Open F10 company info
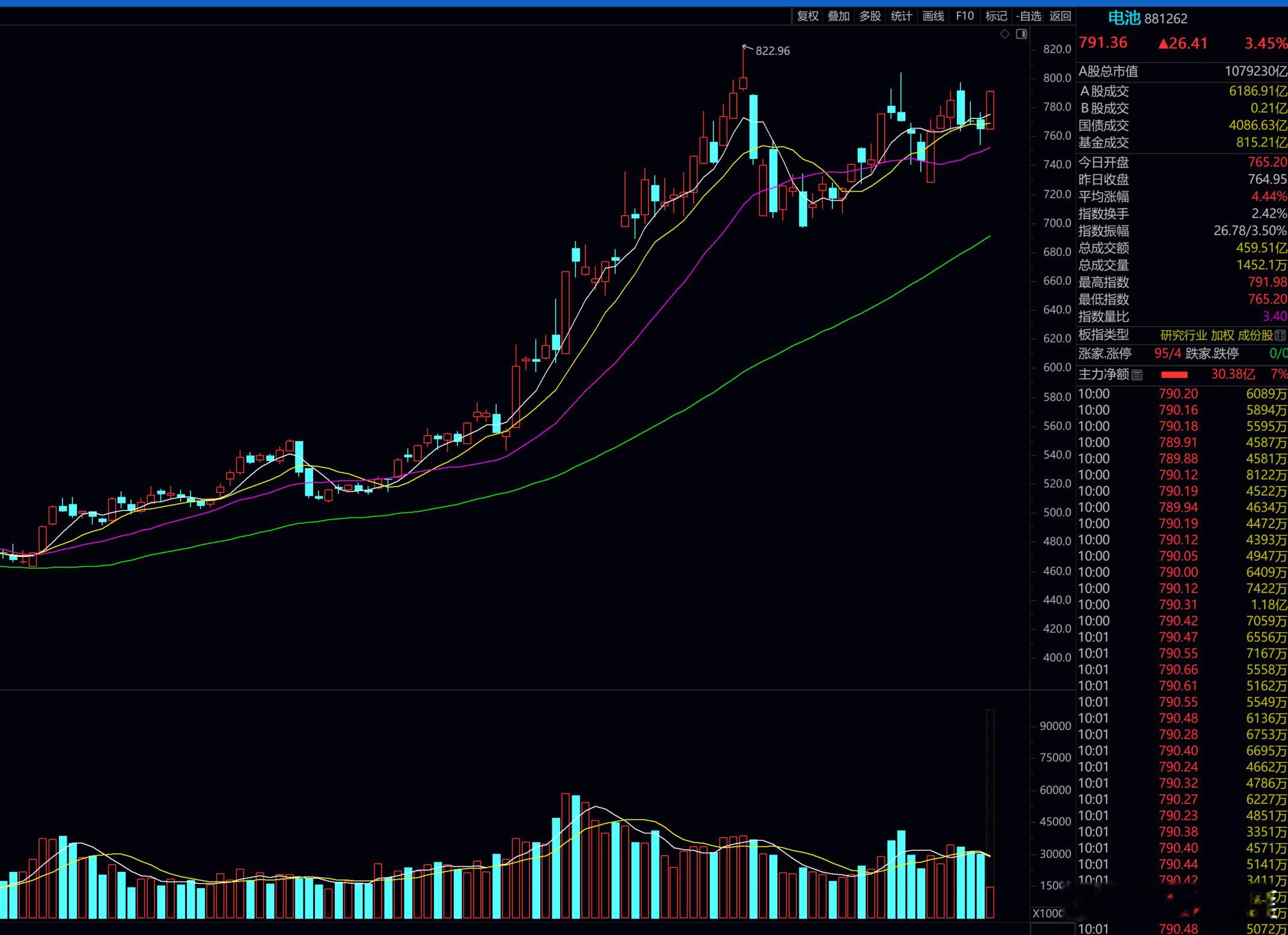 pos(964,16)
